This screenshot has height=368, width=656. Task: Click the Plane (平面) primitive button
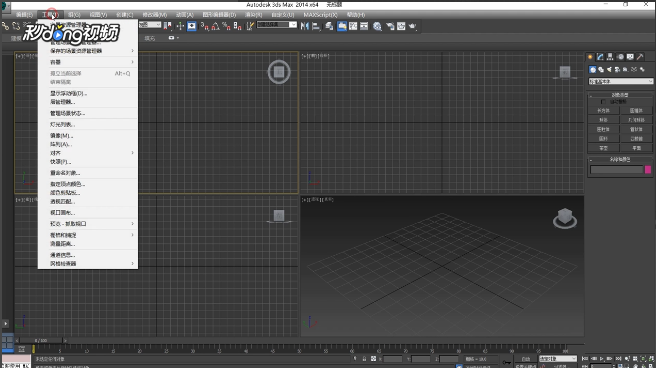pos(636,148)
